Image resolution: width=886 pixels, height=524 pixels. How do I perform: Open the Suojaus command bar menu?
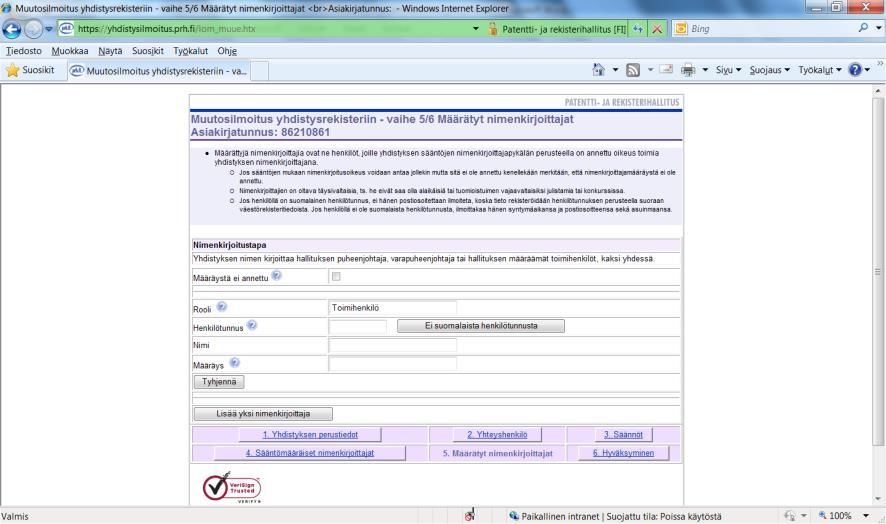click(x=770, y=70)
